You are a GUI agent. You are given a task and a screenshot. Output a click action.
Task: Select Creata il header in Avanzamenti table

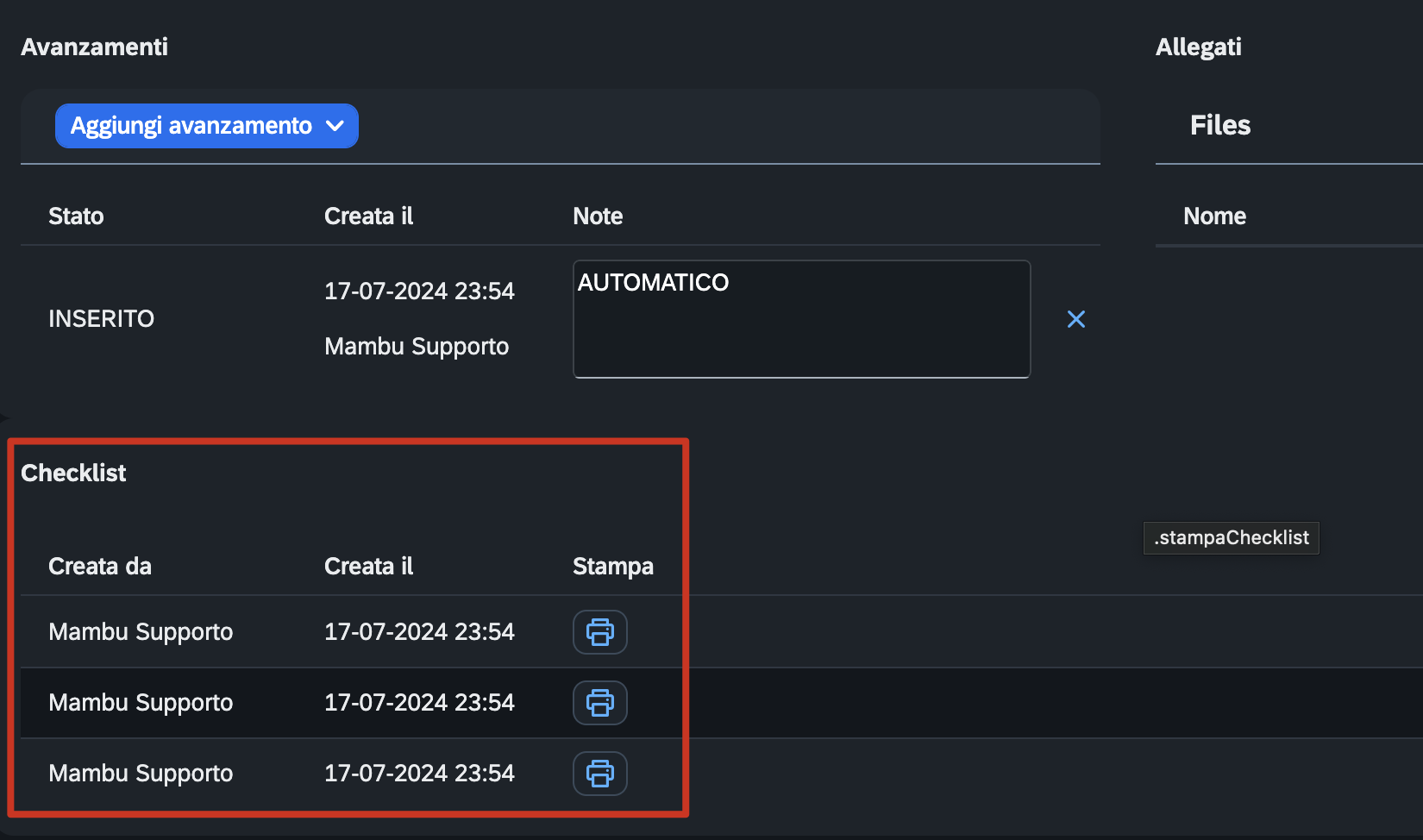coord(369,216)
